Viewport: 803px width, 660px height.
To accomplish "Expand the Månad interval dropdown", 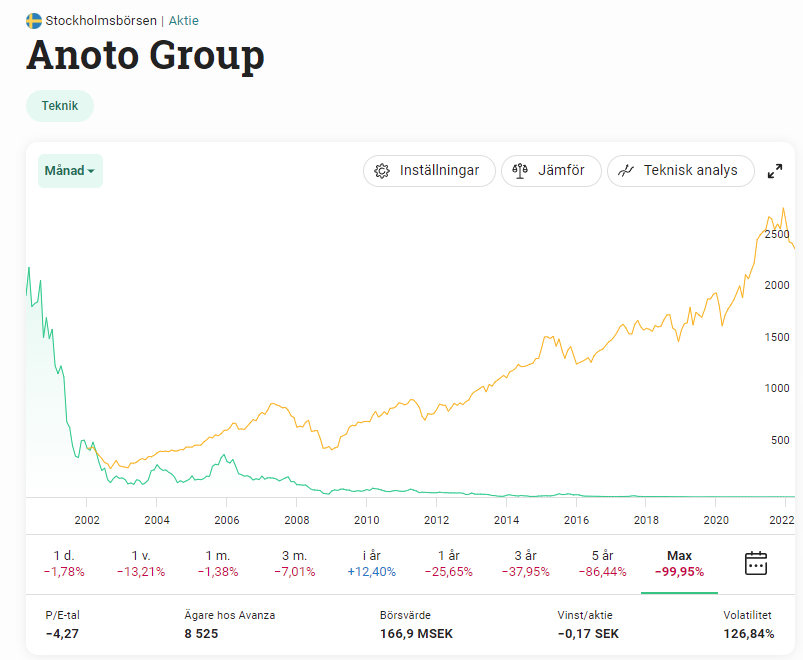I will [70, 171].
